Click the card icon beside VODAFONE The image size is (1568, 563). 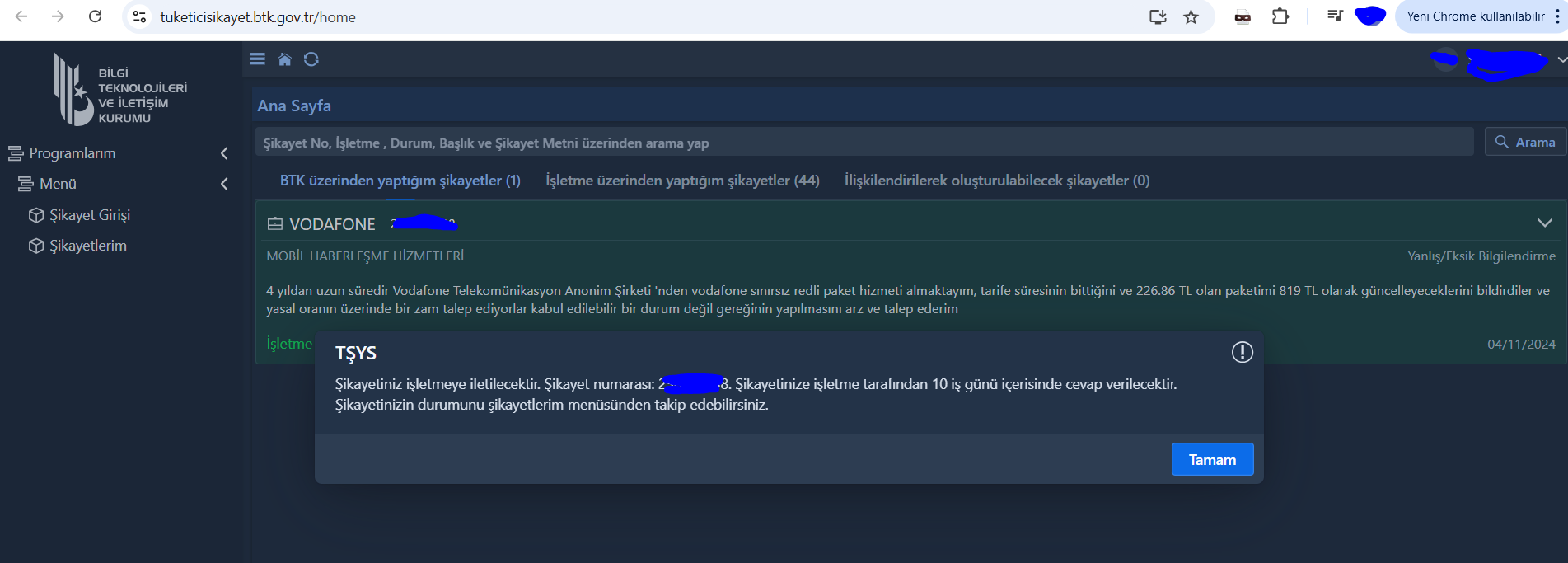[x=275, y=224]
